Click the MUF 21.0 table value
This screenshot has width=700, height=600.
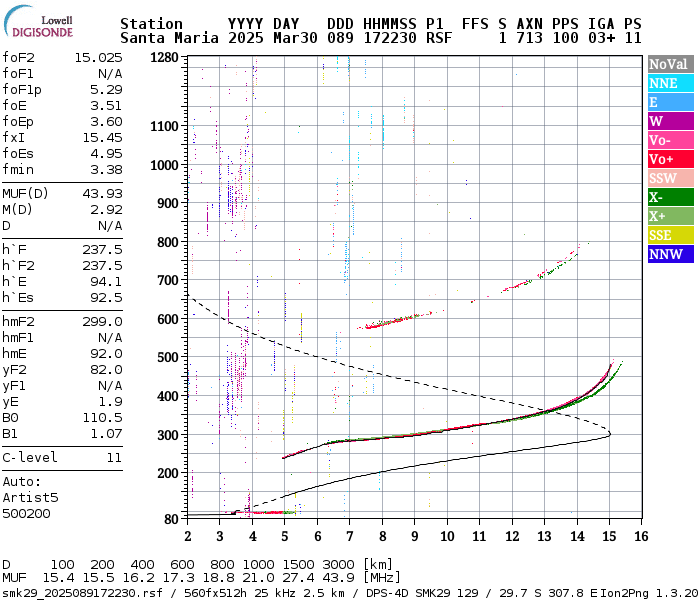coord(258,578)
